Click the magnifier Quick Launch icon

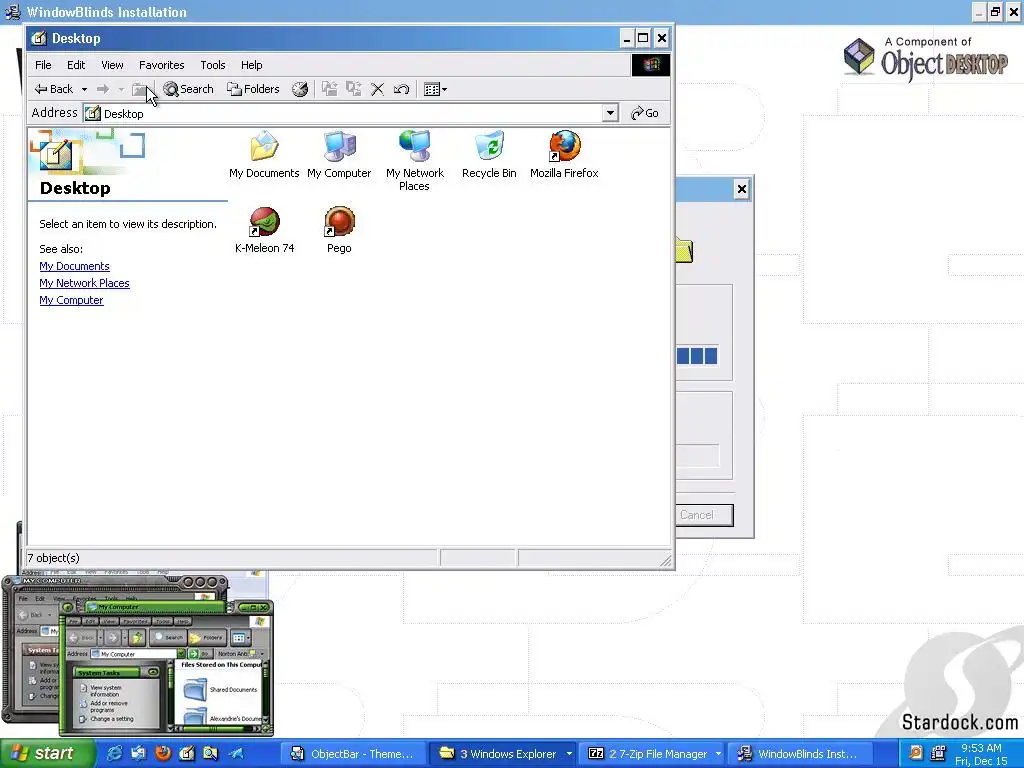(x=210, y=754)
